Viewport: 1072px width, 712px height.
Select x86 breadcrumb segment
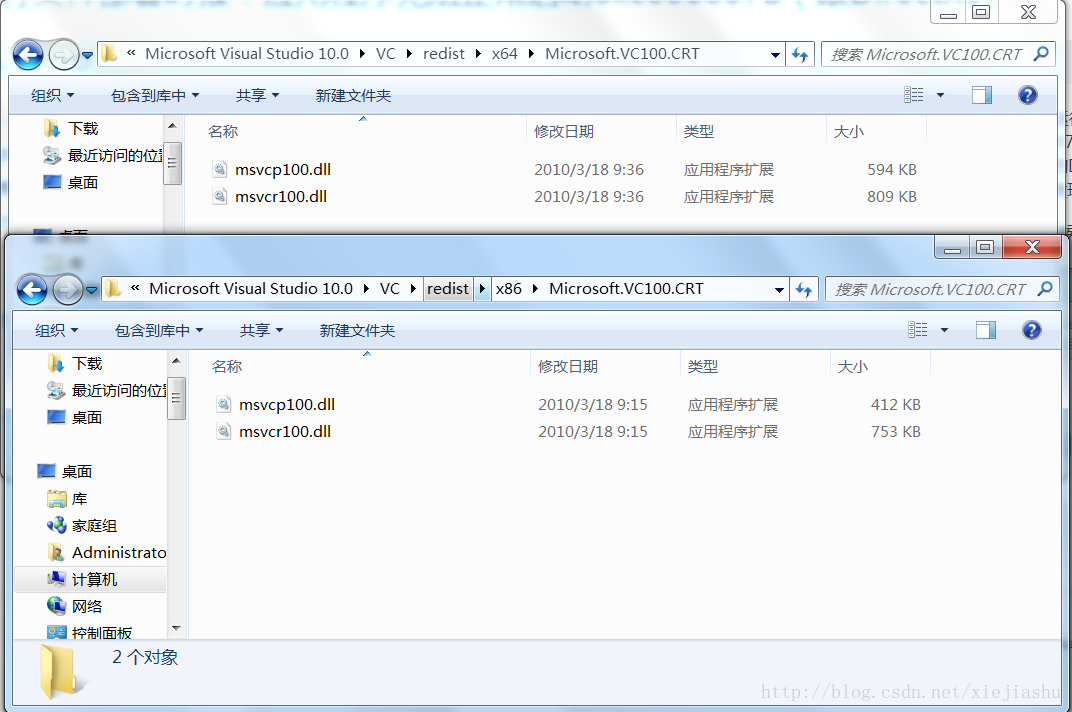coord(509,289)
